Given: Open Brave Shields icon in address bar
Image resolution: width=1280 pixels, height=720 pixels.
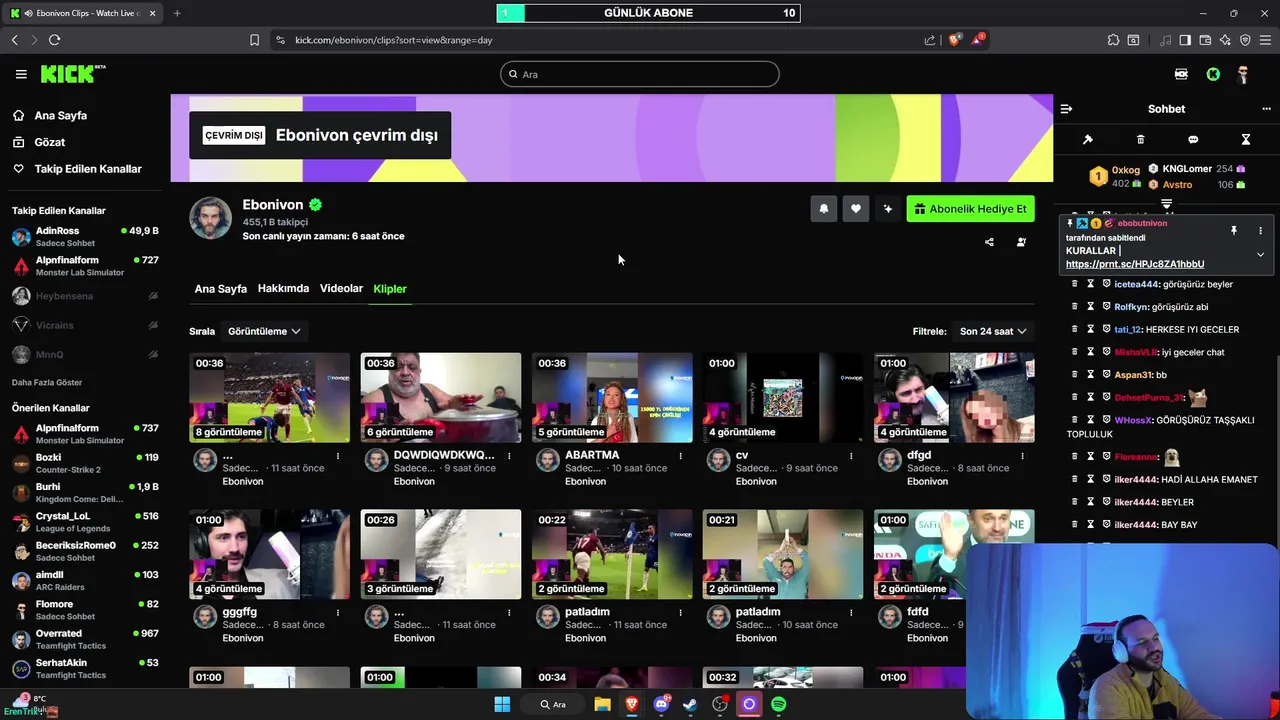Looking at the screenshot, I should (x=955, y=40).
